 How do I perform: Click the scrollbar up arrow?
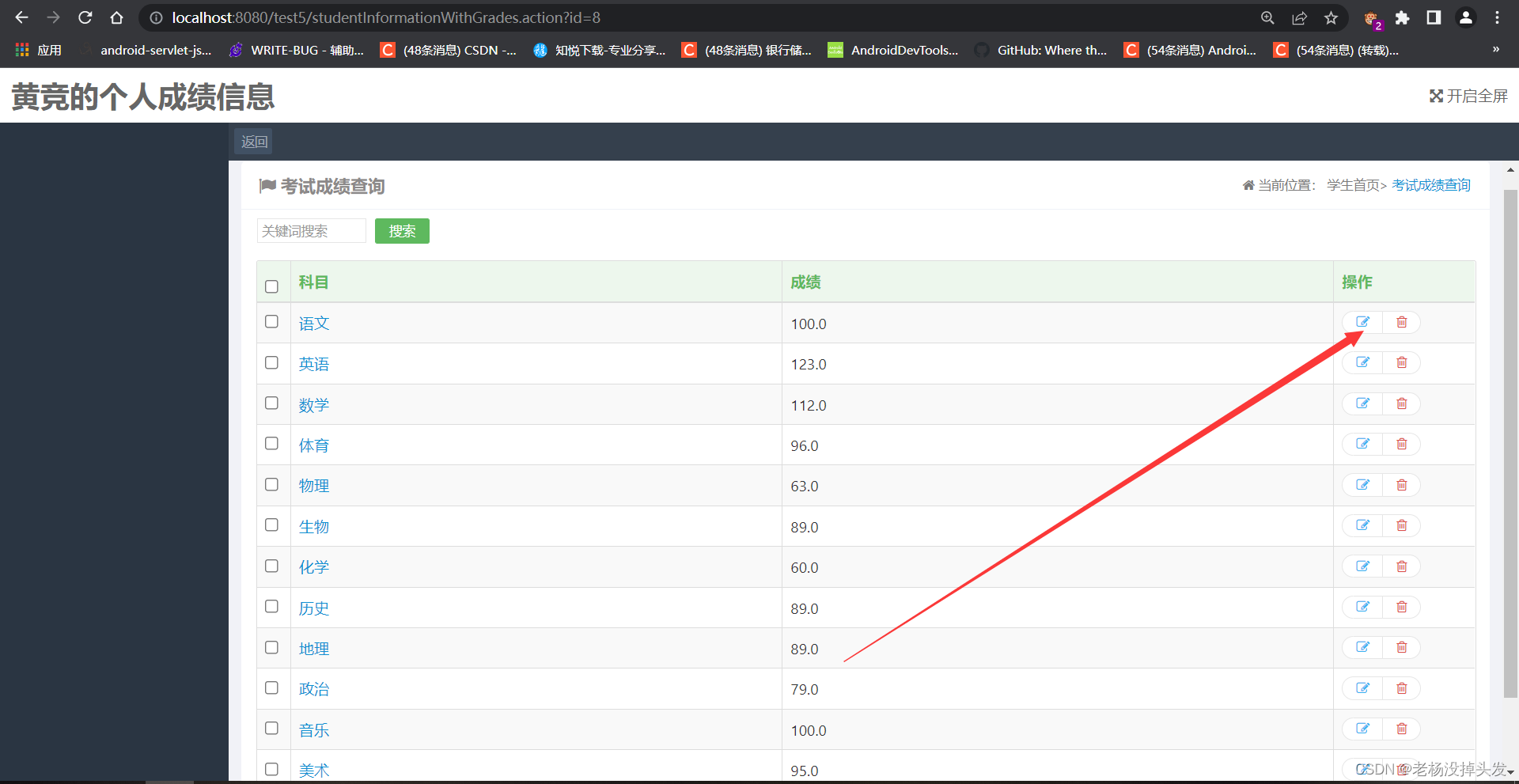(1510, 169)
